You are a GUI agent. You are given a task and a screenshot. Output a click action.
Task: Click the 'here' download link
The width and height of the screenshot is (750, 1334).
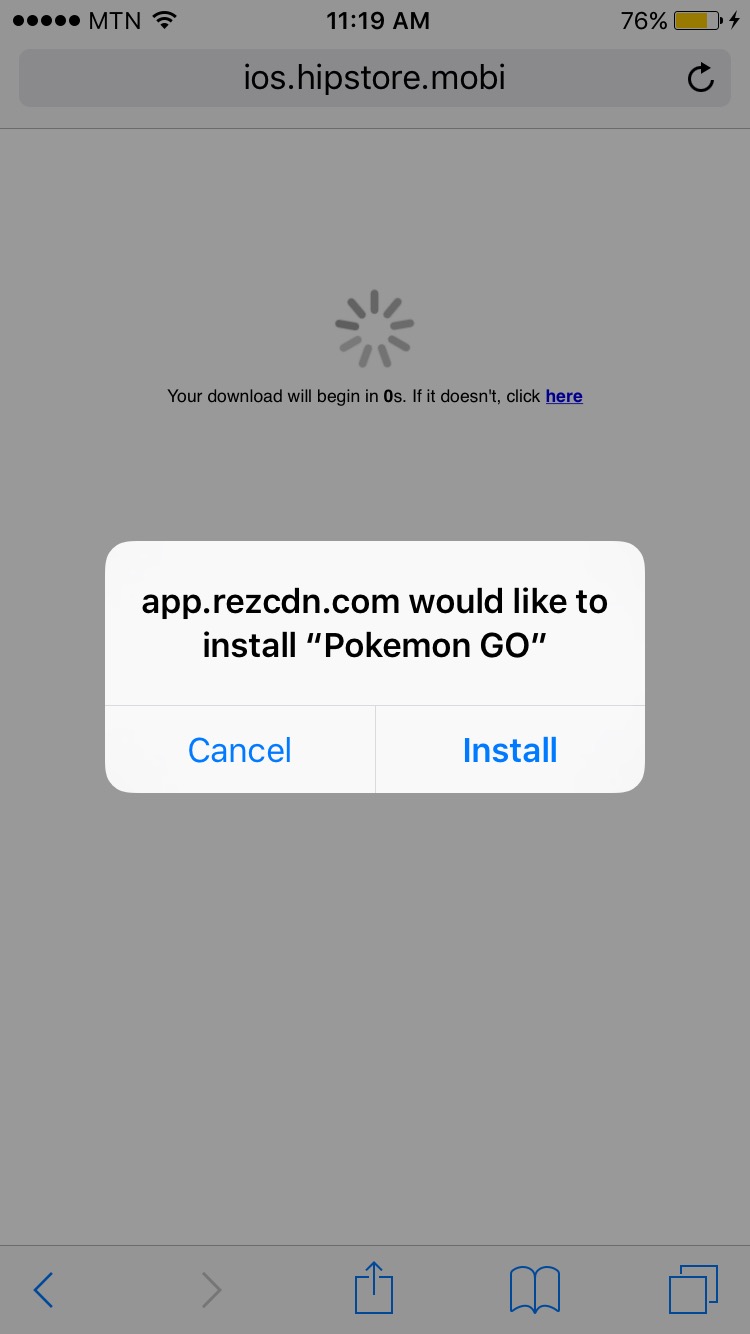coord(564,396)
